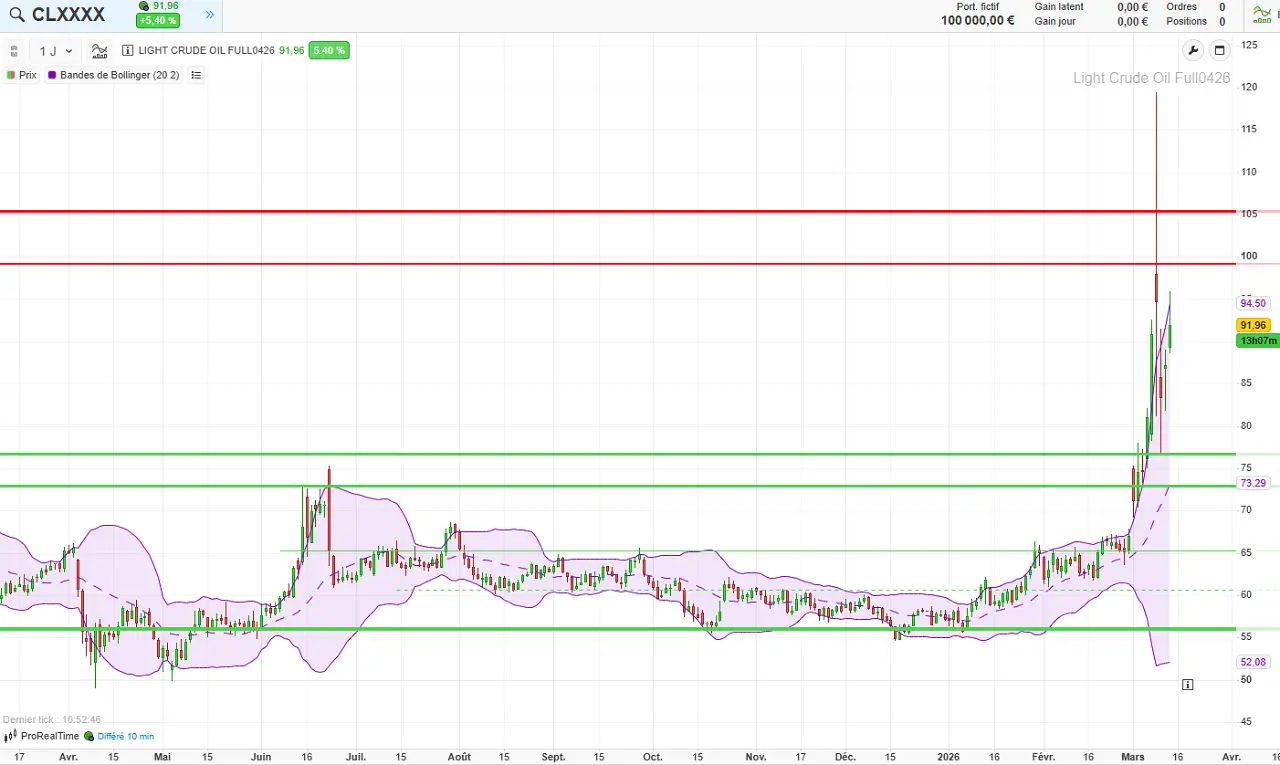Click the 5.40 % change button

coord(329,50)
